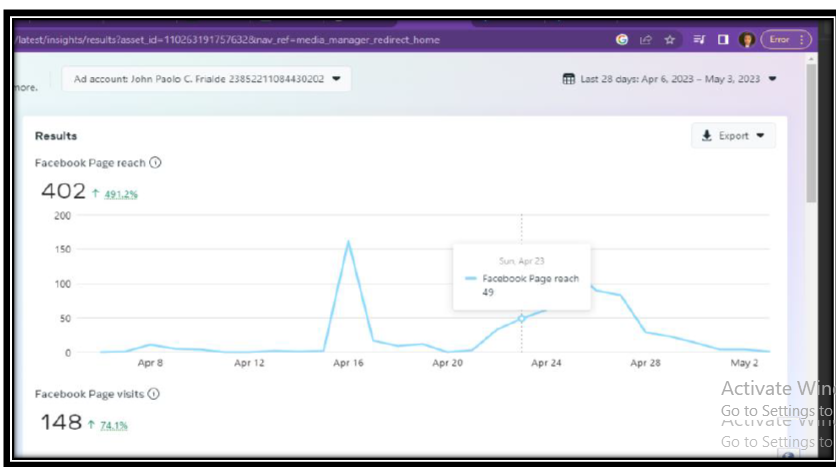Click the Apr 16 axis label

click(x=348, y=363)
